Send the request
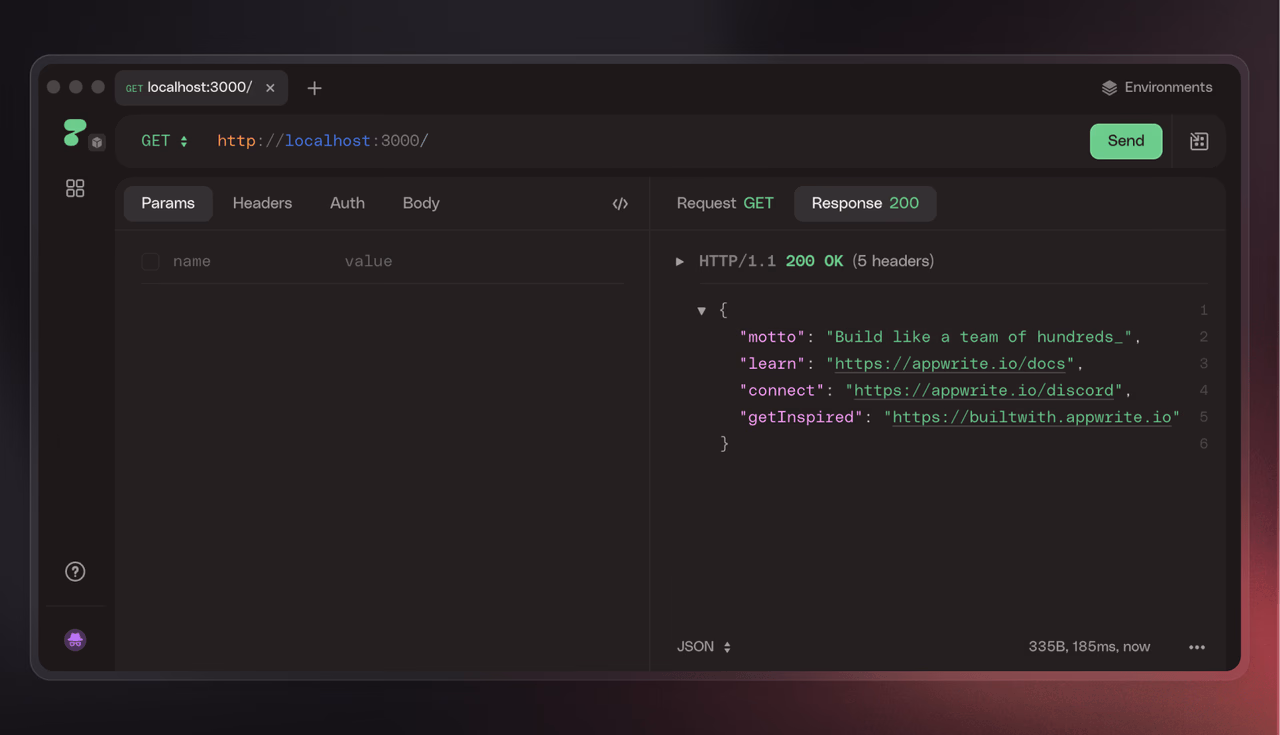 (x=1126, y=141)
